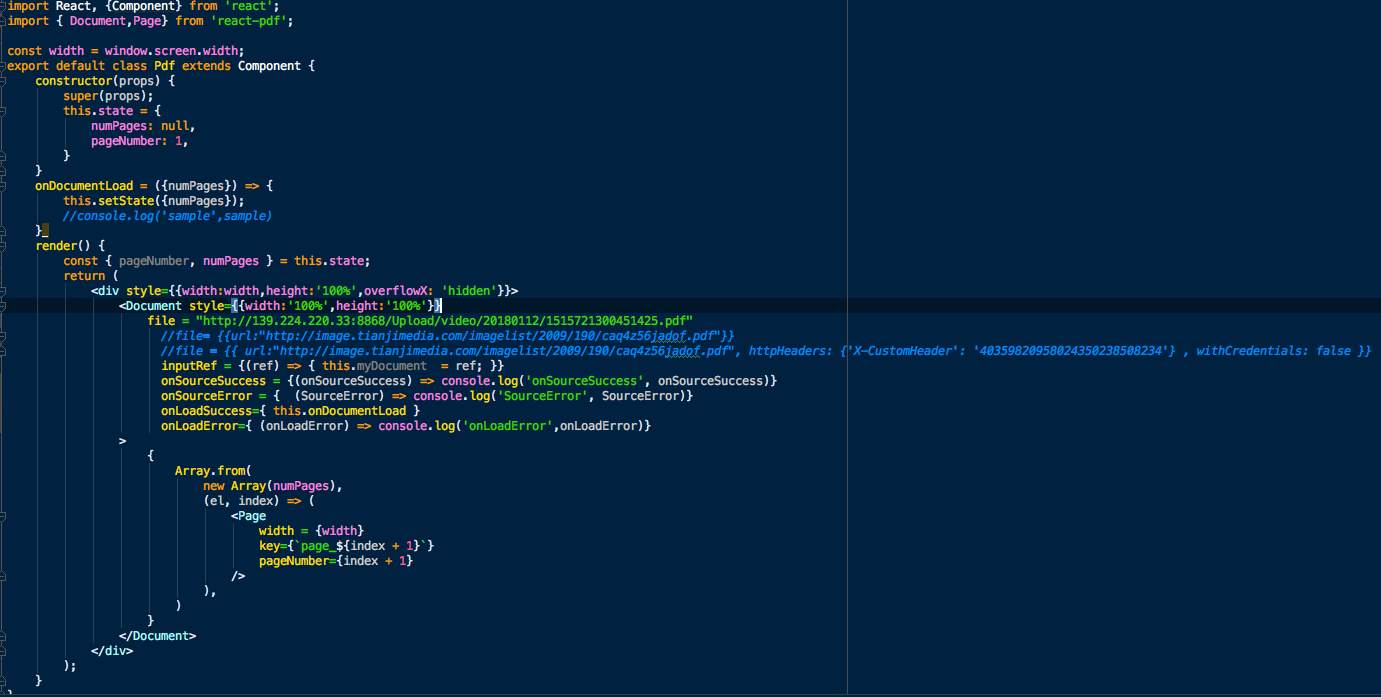Click '(el, index) => (' arrow function
The width and height of the screenshot is (1381, 697).
pyautogui.click(x=259, y=501)
